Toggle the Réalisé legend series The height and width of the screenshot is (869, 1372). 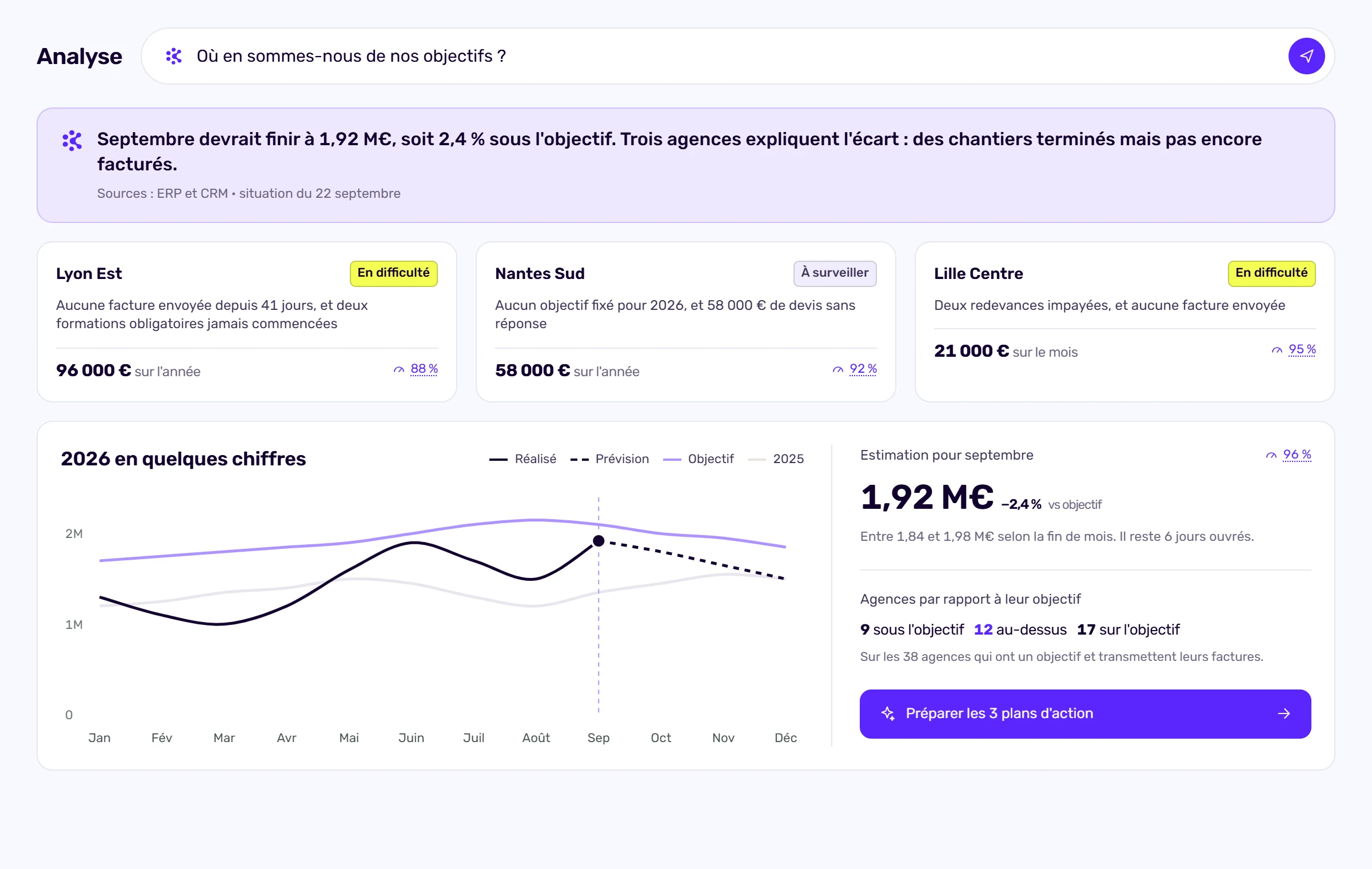(x=523, y=459)
